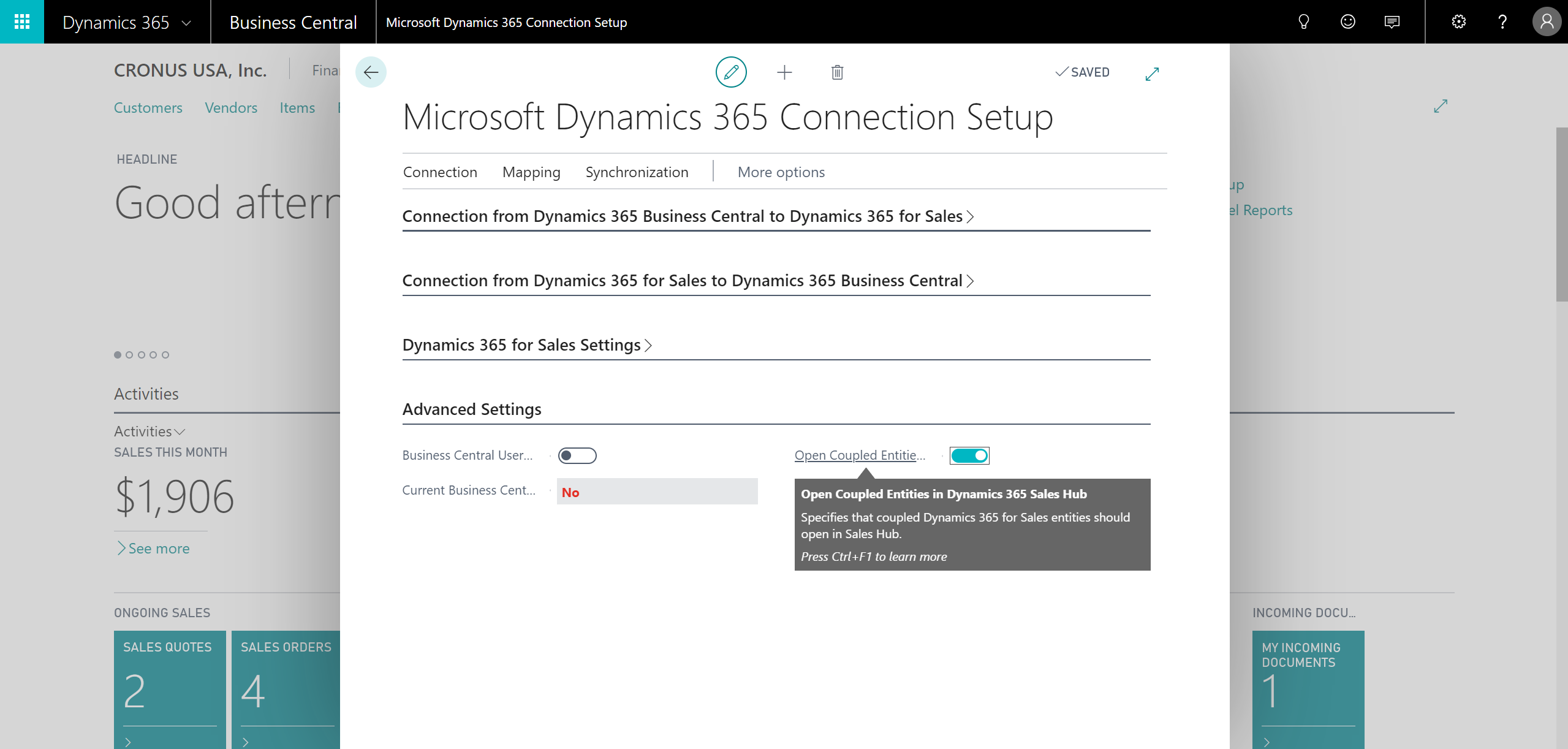This screenshot has width=1568, height=749.
Task: Click the Current Business Central field showing No
Action: (657, 492)
